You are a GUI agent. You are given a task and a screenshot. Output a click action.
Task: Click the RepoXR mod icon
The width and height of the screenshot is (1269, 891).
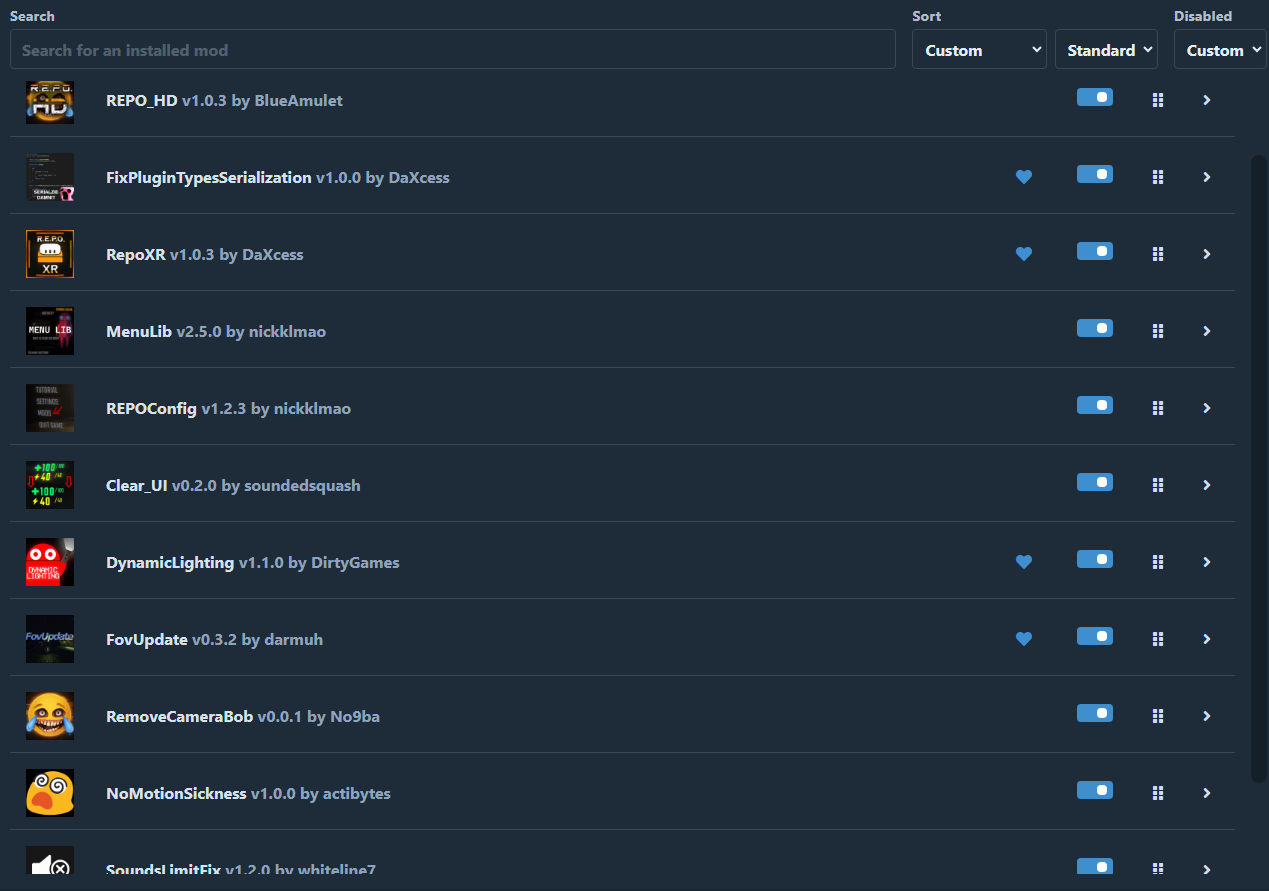click(x=50, y=255)
